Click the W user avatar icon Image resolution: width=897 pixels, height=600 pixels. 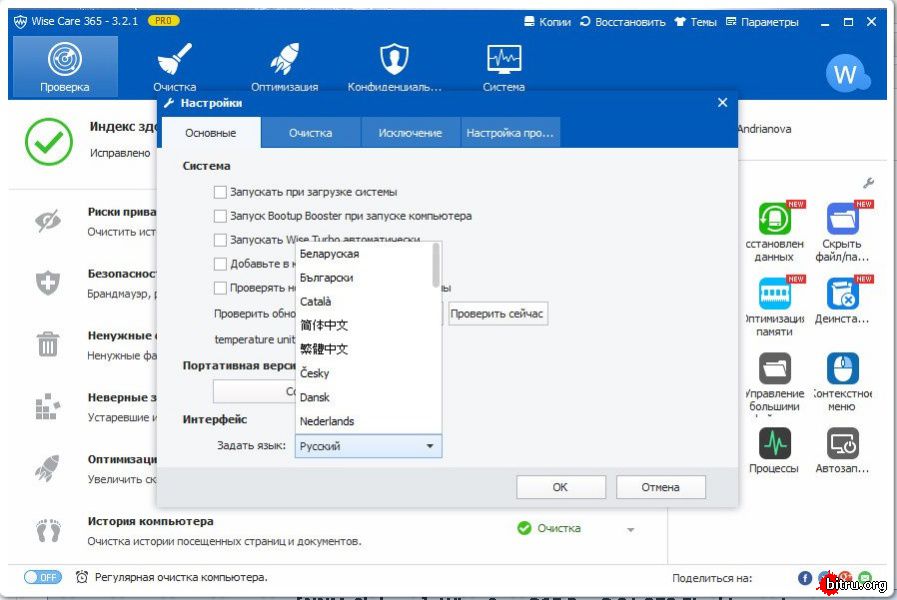(847, 73)
